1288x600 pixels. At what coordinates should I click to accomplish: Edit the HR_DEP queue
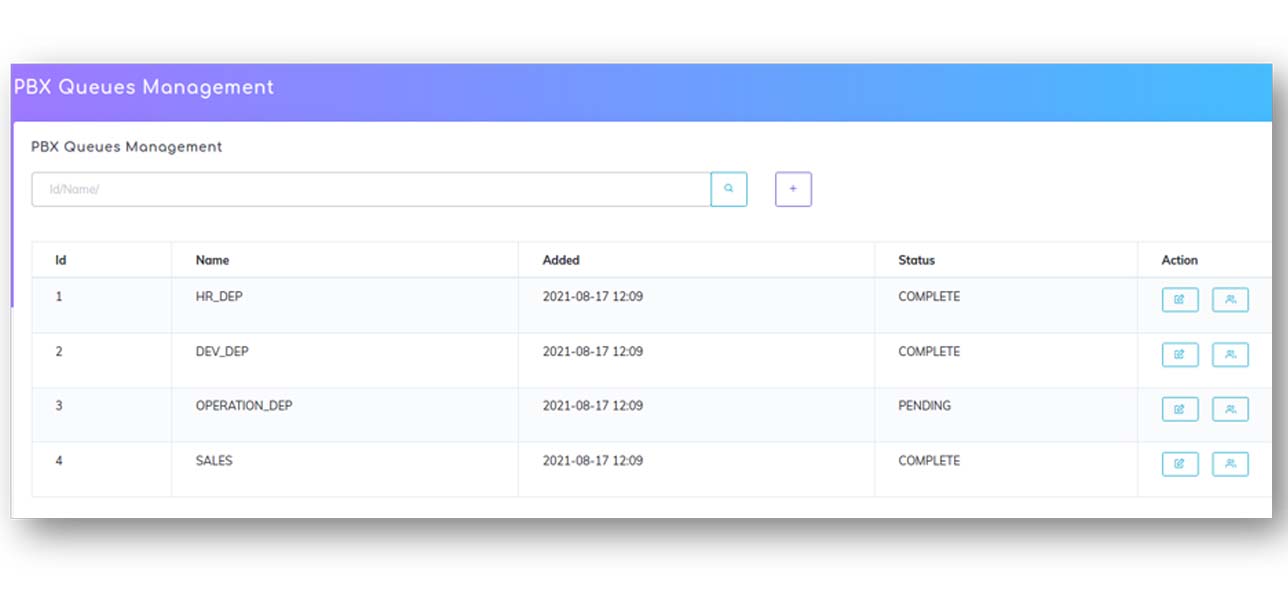point(1179,300)
